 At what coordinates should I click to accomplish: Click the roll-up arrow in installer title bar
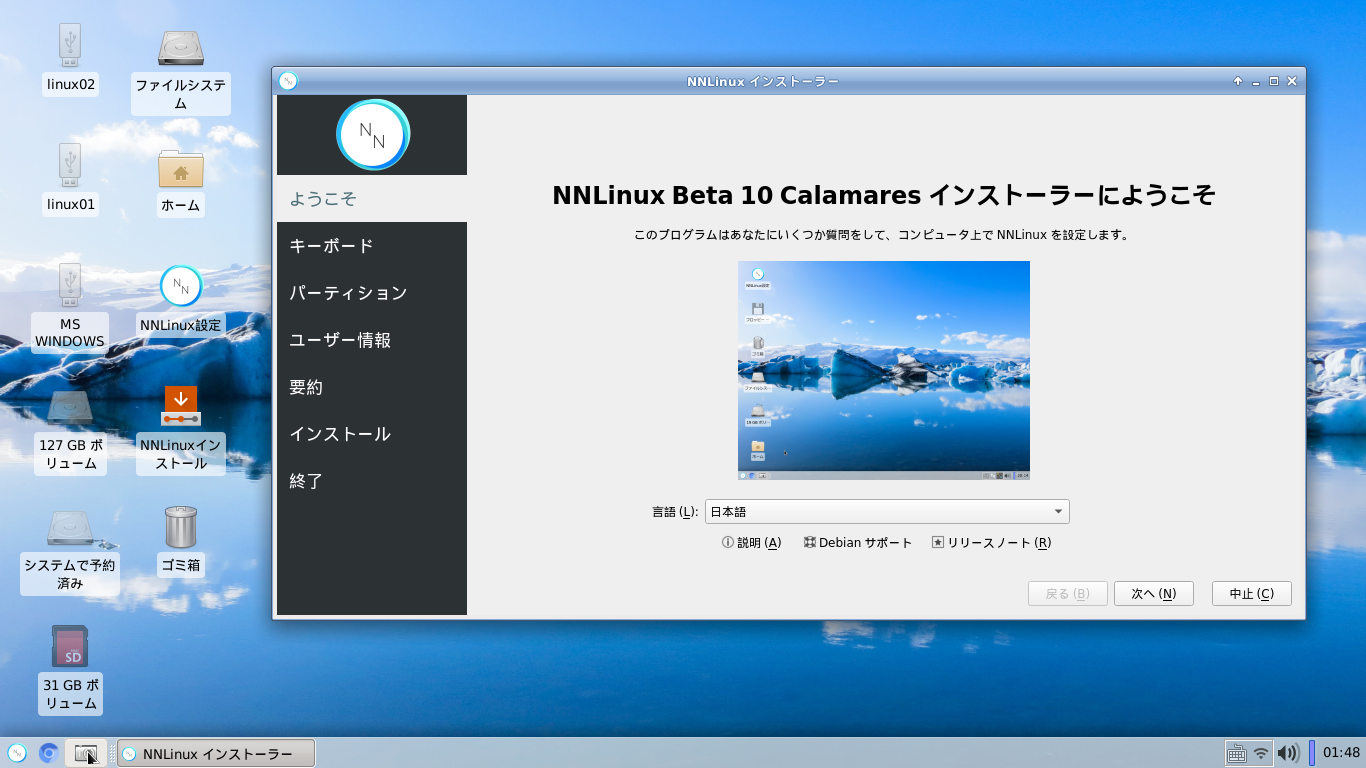click(x=1238, y=81)
